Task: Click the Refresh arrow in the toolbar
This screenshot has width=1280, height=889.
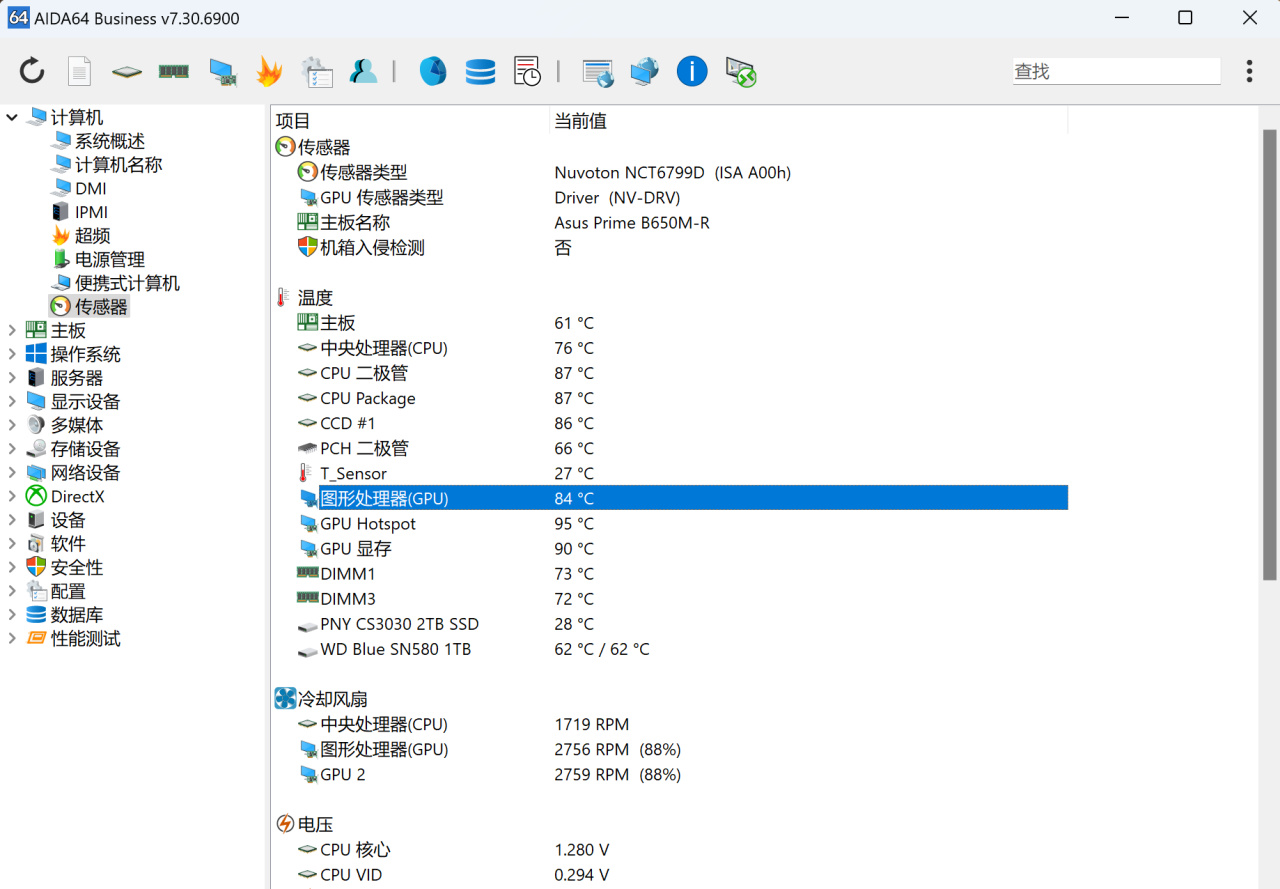Action: pyautogui.click(x=32, y=71)
